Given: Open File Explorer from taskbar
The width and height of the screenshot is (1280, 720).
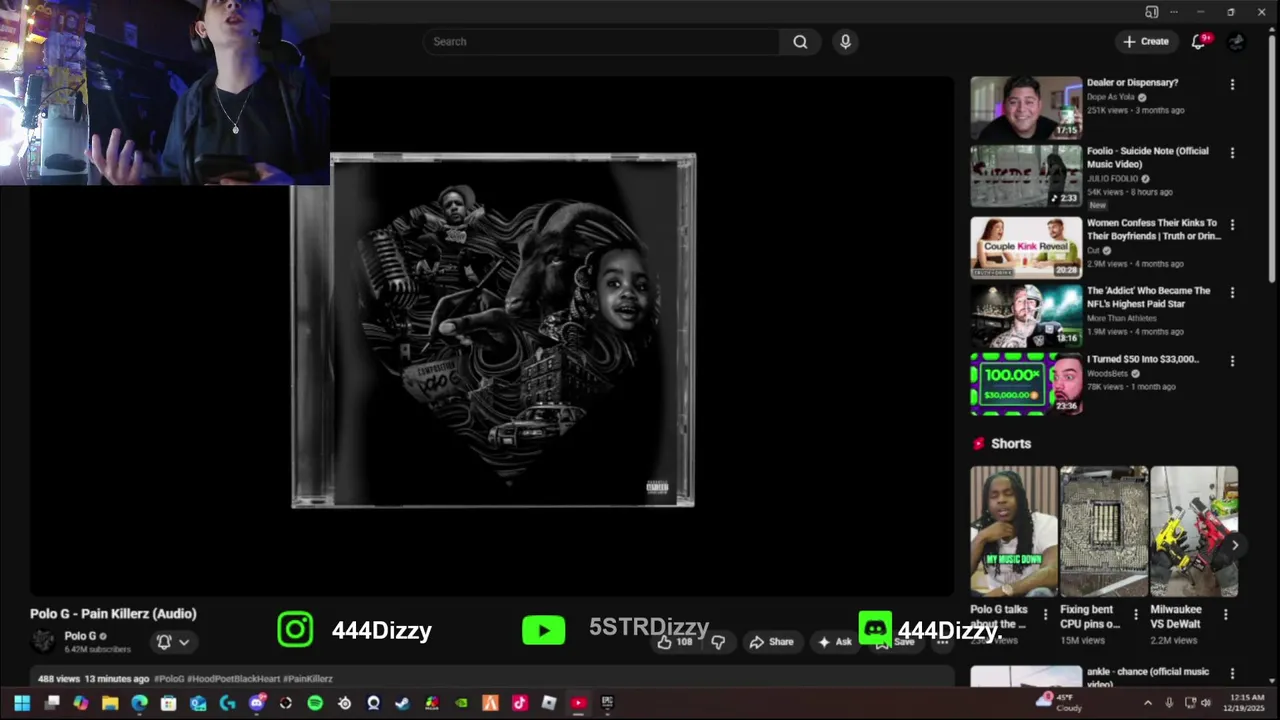Looking at the screenshot, I should [x=110, y=703].
